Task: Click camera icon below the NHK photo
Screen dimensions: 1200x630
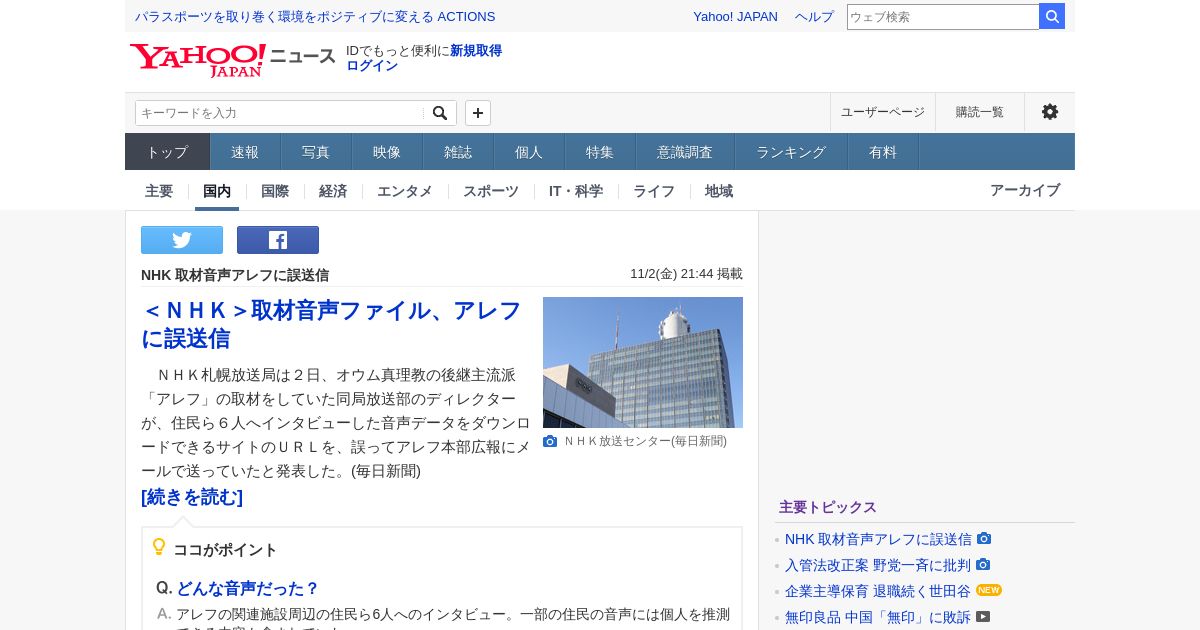Action: [x=550, y=441]
